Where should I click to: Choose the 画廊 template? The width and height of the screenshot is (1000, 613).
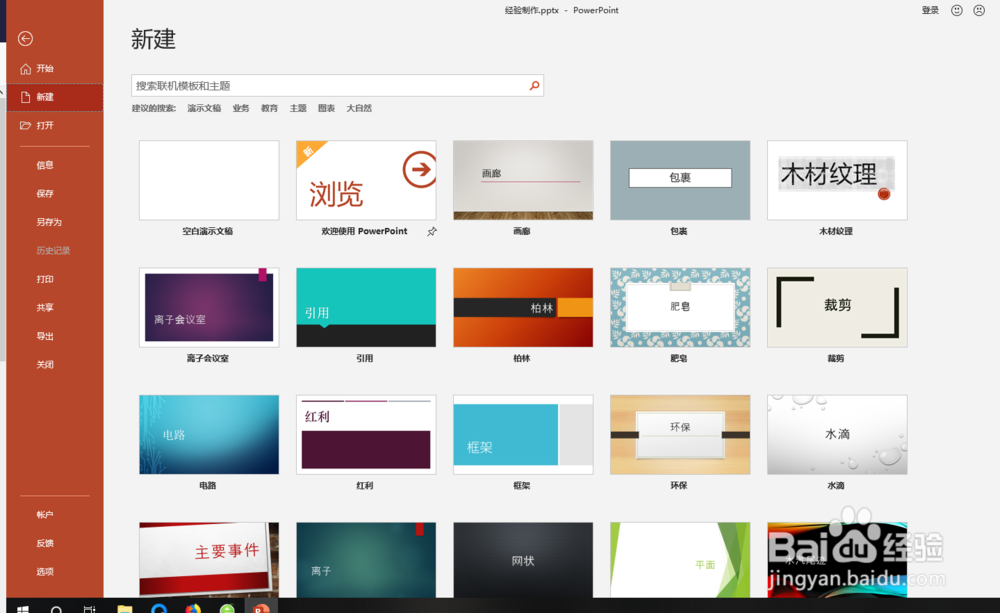tap(523, 181)
